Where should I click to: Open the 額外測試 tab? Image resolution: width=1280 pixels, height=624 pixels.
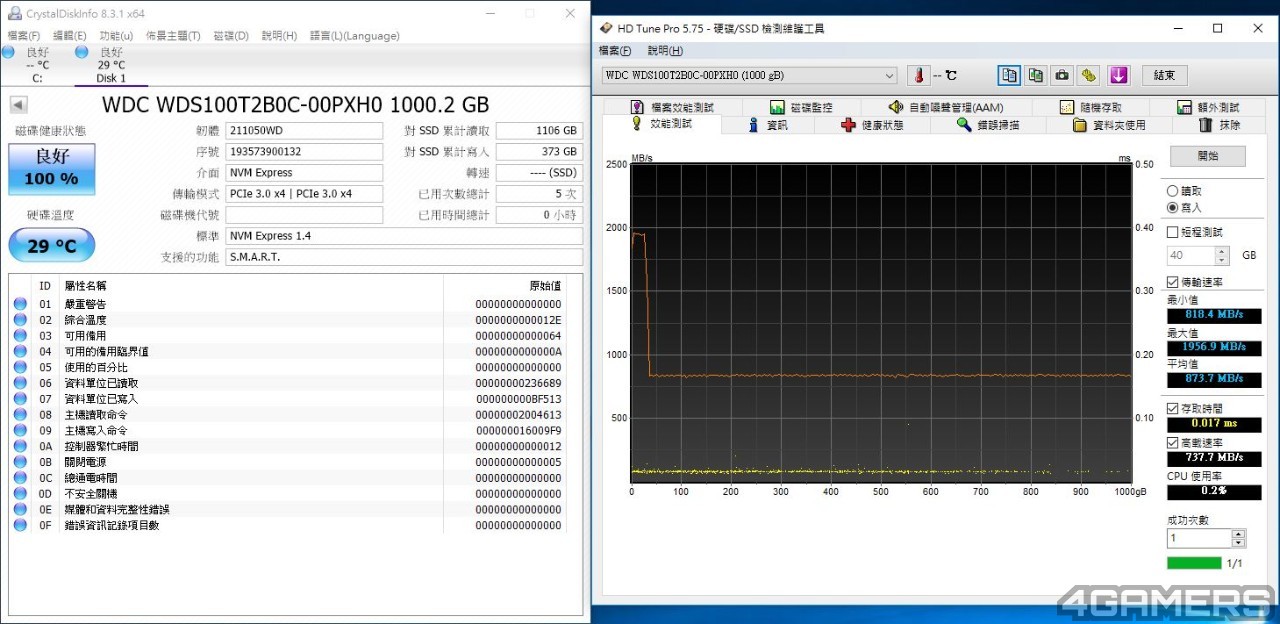(x=1207, y=107)
